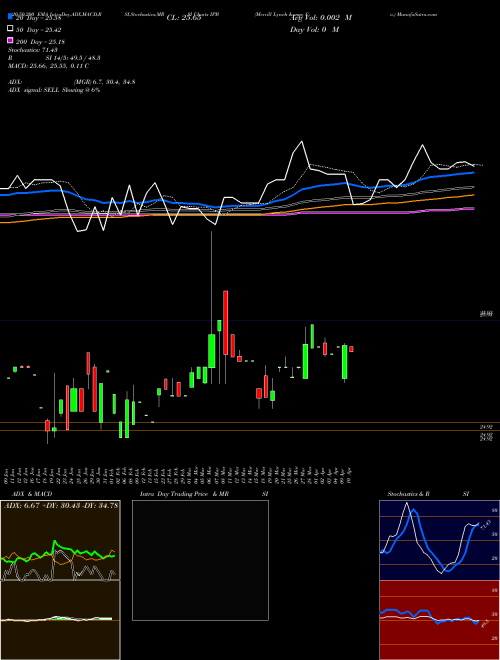The image size is (500, 660).
Task: Click the '71.43' value on the Stochastics chart
Action: (x=484, y=526)
